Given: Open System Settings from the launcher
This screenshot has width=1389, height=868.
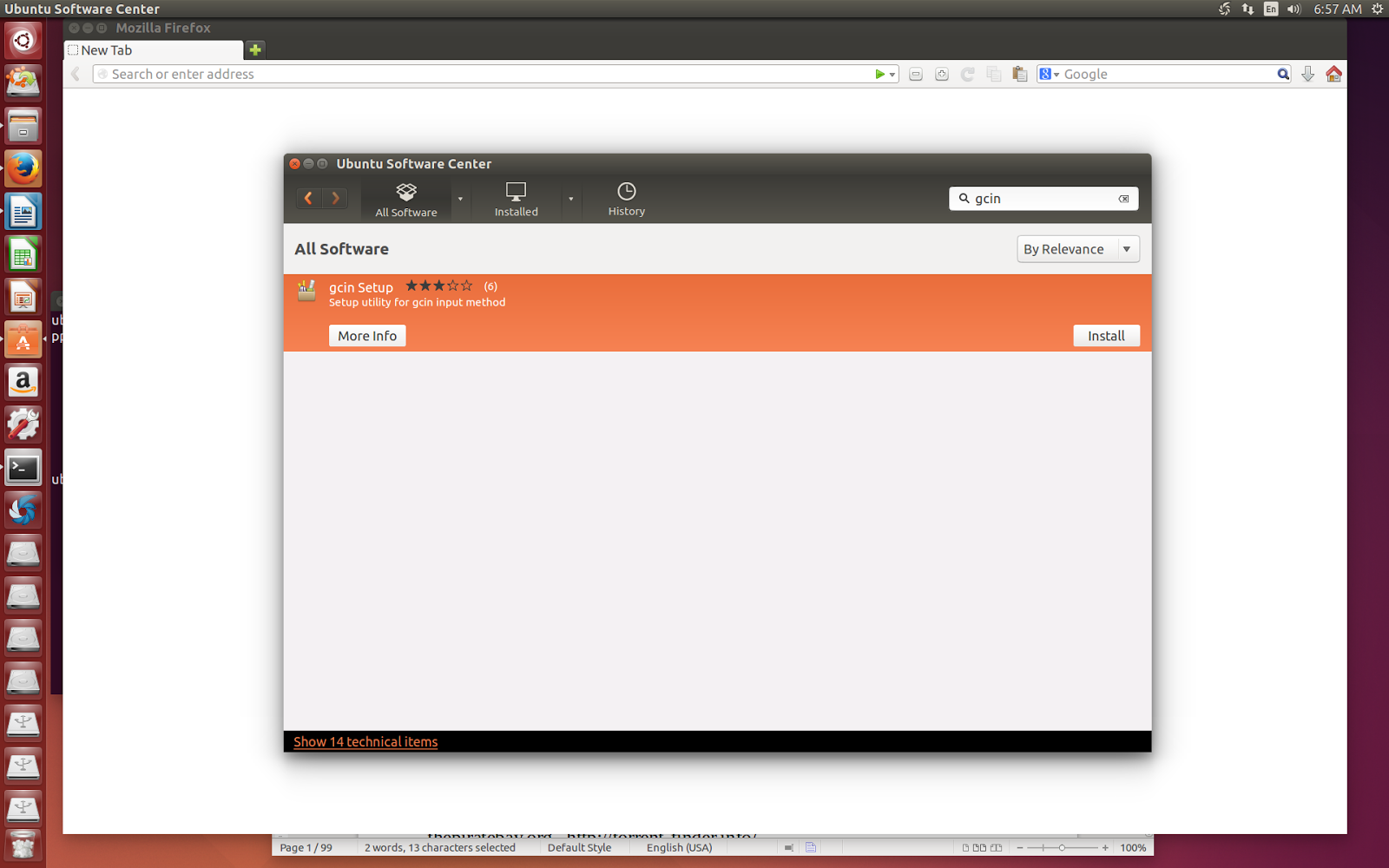Looking at the screenshot, I should [23, 425].
